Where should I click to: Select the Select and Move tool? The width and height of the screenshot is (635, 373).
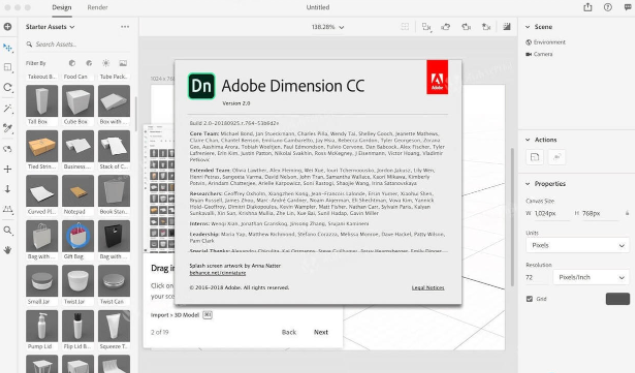8,47
